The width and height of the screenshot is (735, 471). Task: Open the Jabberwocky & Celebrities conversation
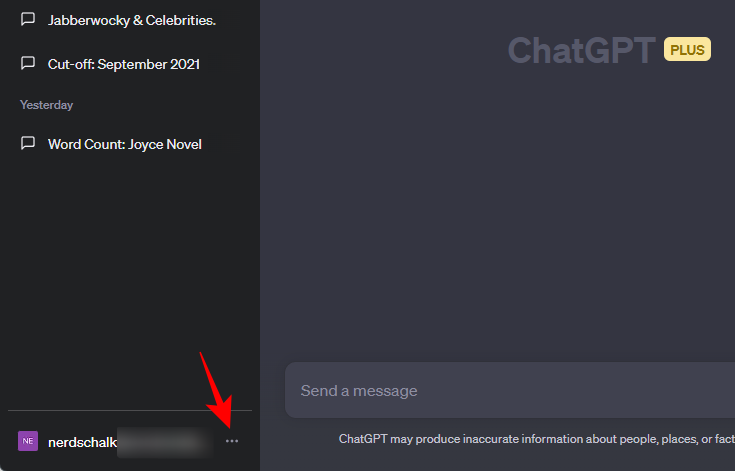132,20
